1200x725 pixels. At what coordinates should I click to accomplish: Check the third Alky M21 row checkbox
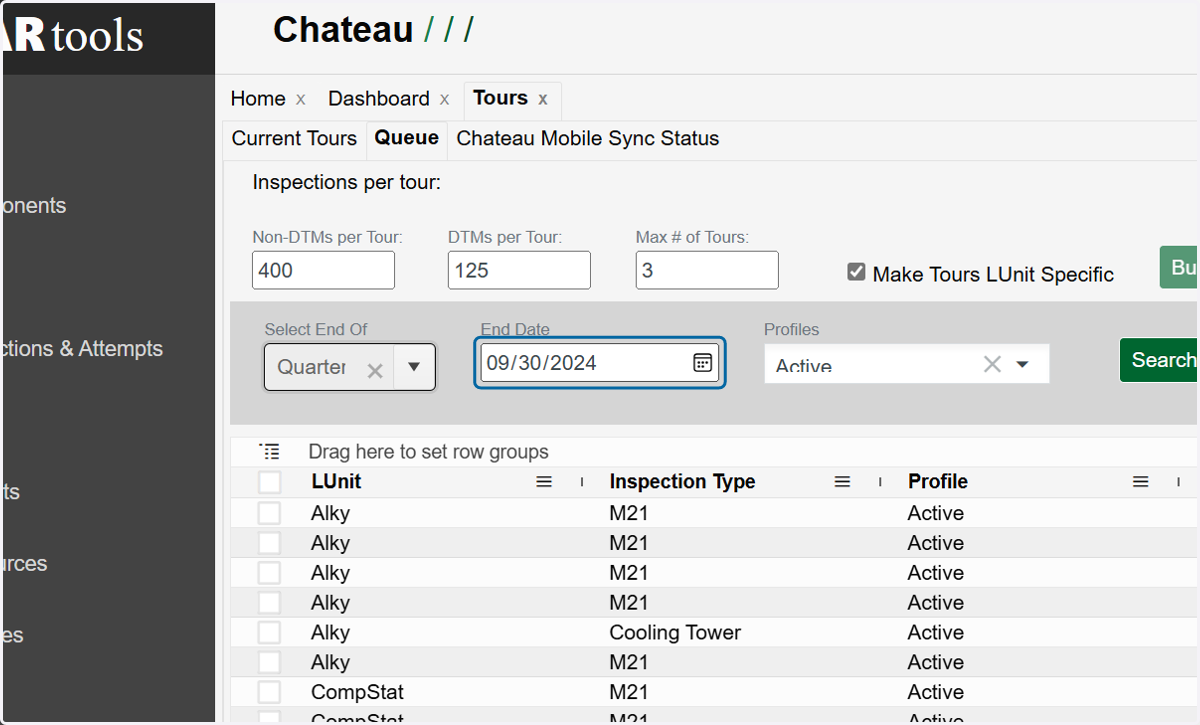click(270, 573)
